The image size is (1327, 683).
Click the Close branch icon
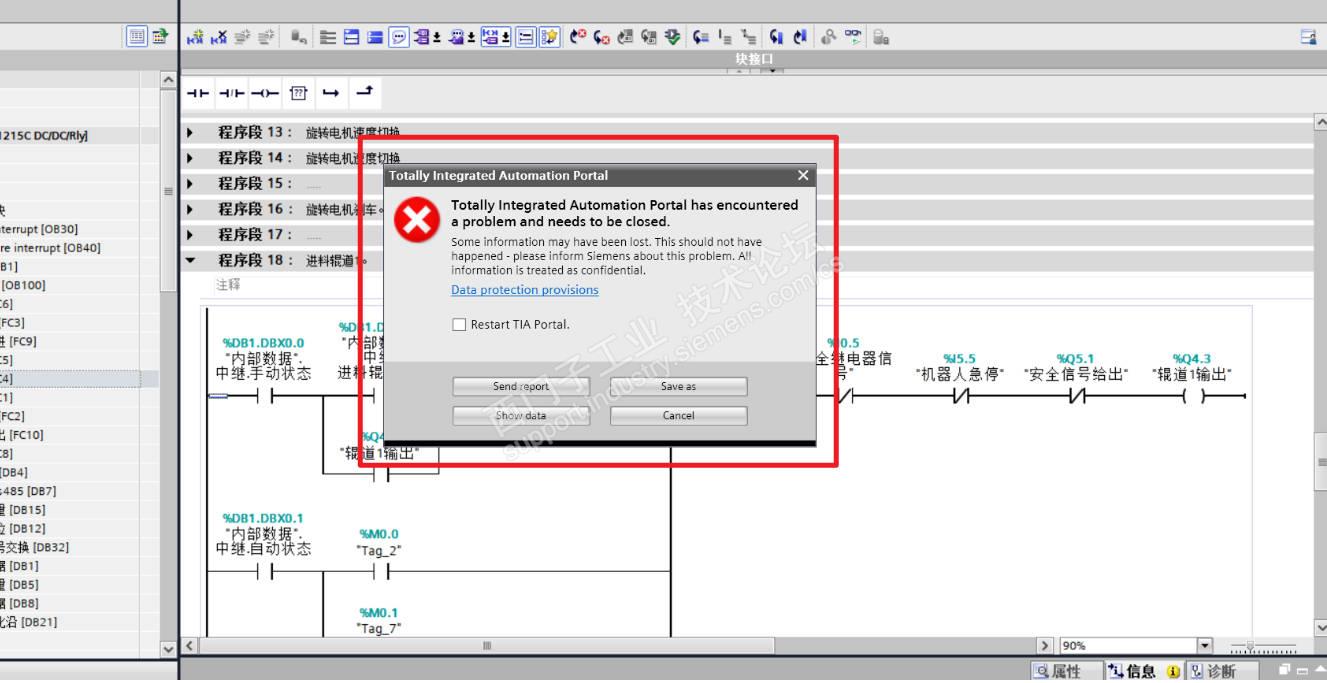point(364,93)
